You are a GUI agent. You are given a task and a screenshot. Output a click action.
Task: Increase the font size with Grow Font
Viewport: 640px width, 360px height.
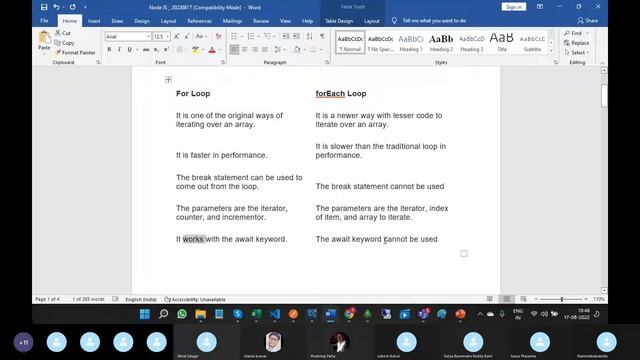[x=177, y=36]
